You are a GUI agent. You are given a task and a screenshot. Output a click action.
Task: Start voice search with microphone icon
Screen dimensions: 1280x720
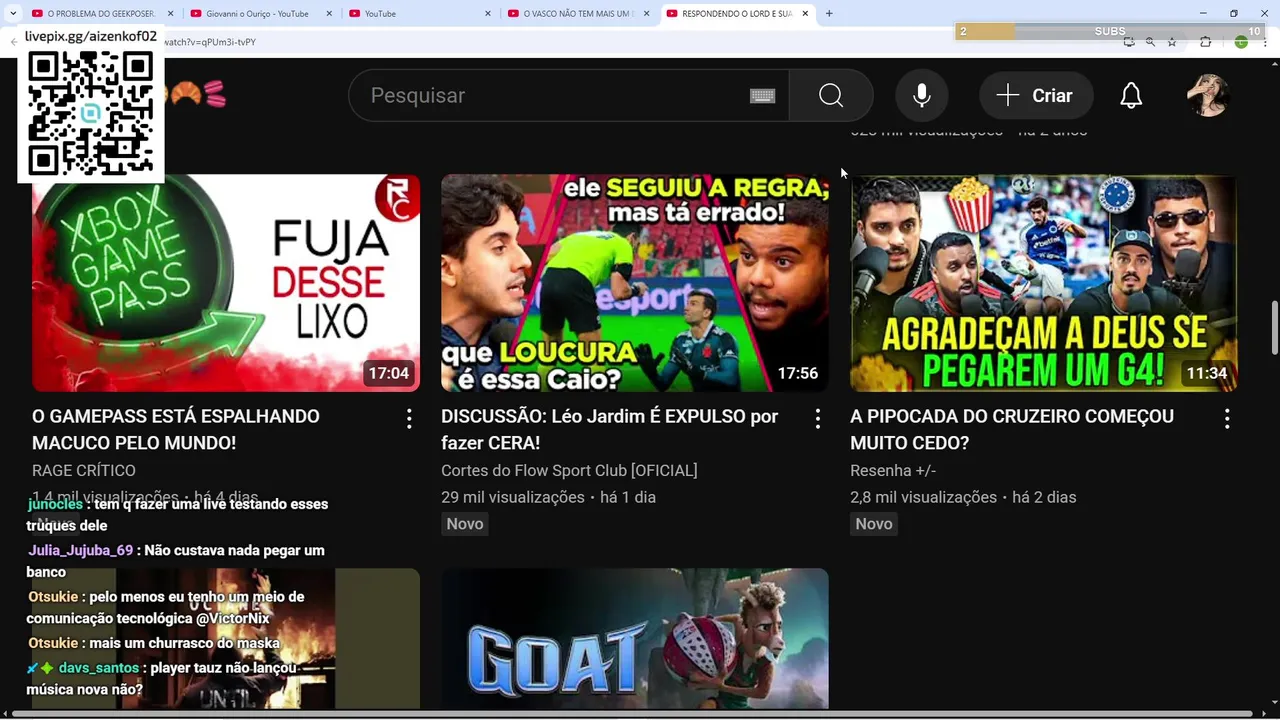coord(921,95)
